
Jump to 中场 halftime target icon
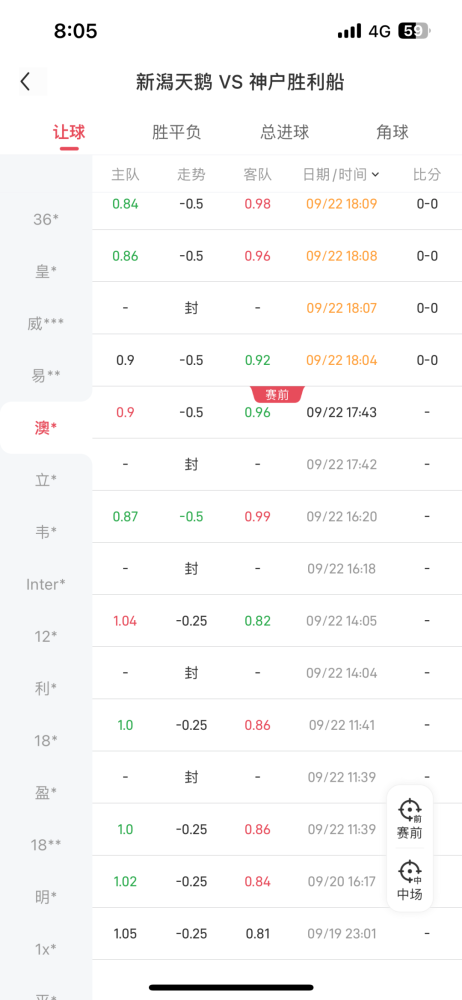coord(410,880)
